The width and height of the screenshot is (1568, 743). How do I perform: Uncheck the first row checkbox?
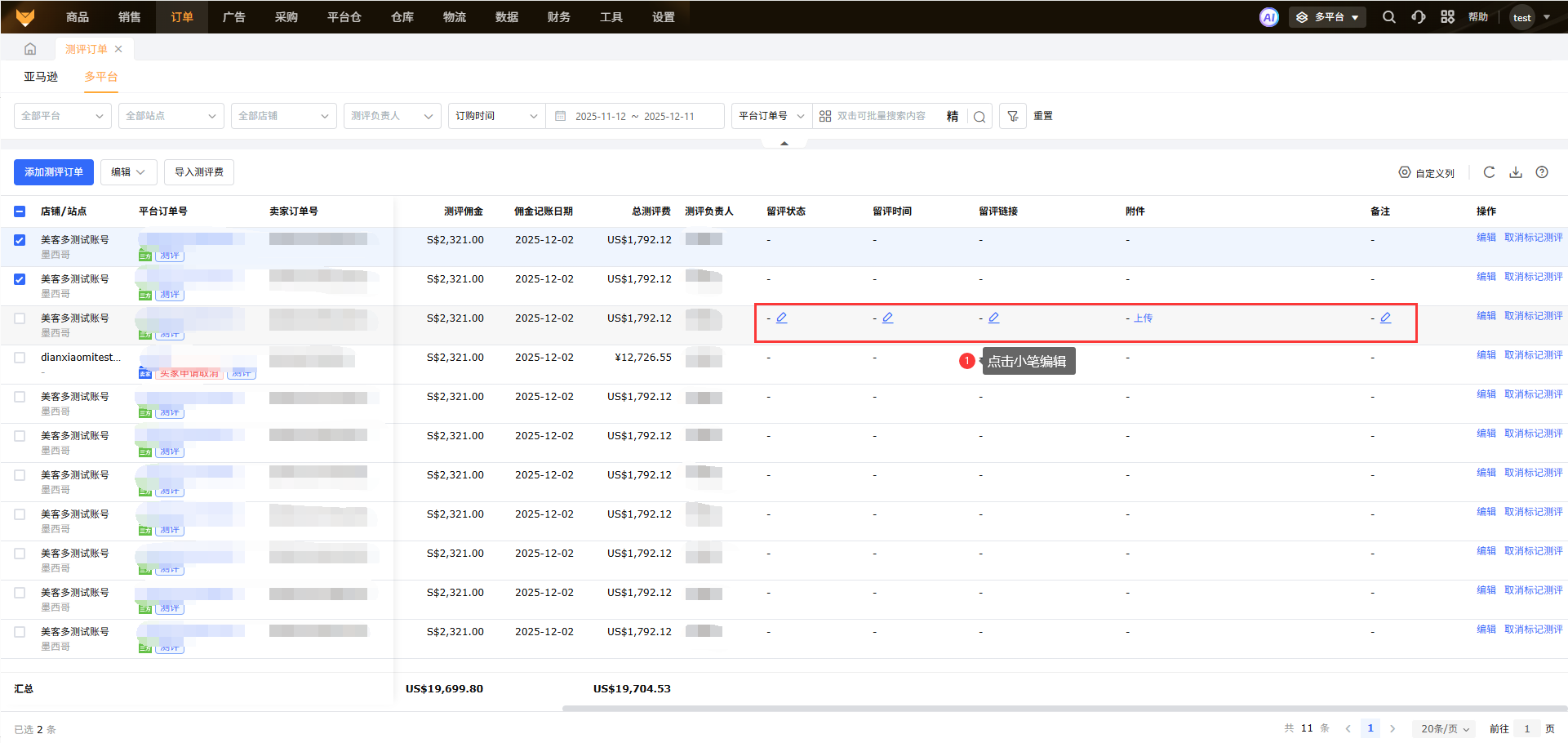coord(20,240)
